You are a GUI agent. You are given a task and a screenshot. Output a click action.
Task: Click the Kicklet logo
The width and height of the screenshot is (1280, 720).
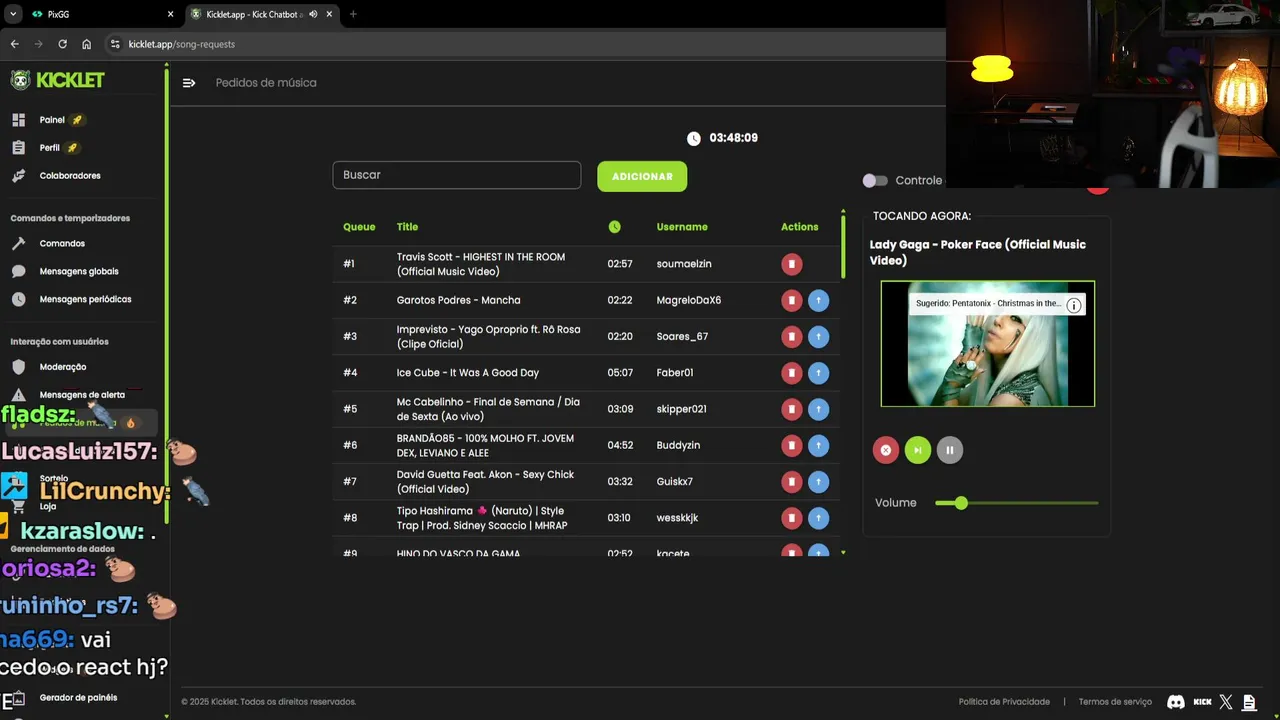pos(58,80)
